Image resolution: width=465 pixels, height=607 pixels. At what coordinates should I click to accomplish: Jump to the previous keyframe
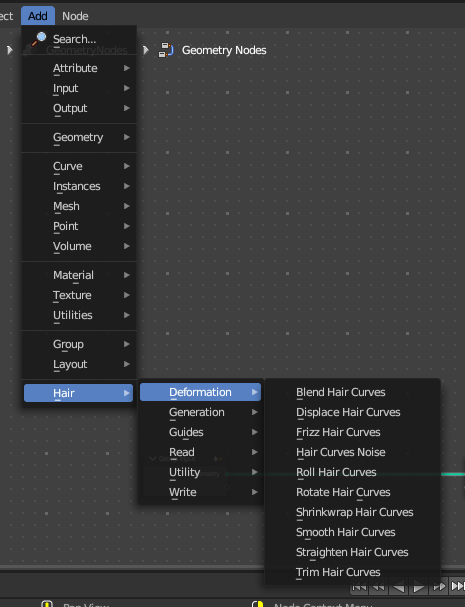pos(379,587)
